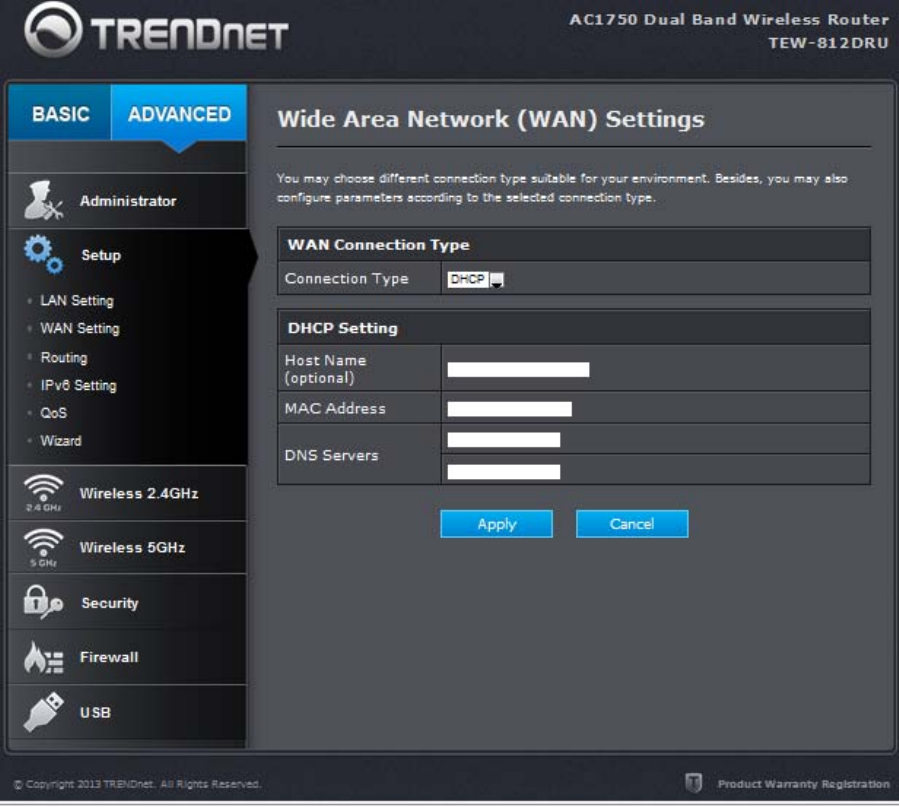Open the USB menu section
The height and width of the screenshot is (807, 899).
pos(128,712)
